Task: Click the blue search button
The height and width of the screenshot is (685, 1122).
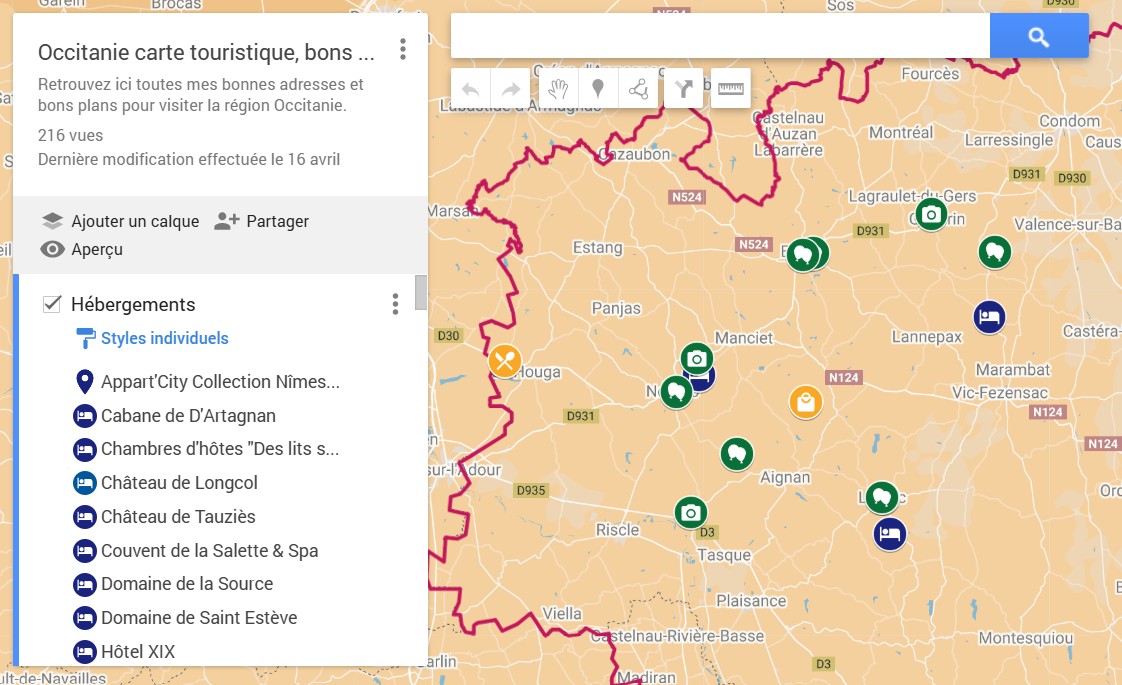Action: tap(1038, 36)
